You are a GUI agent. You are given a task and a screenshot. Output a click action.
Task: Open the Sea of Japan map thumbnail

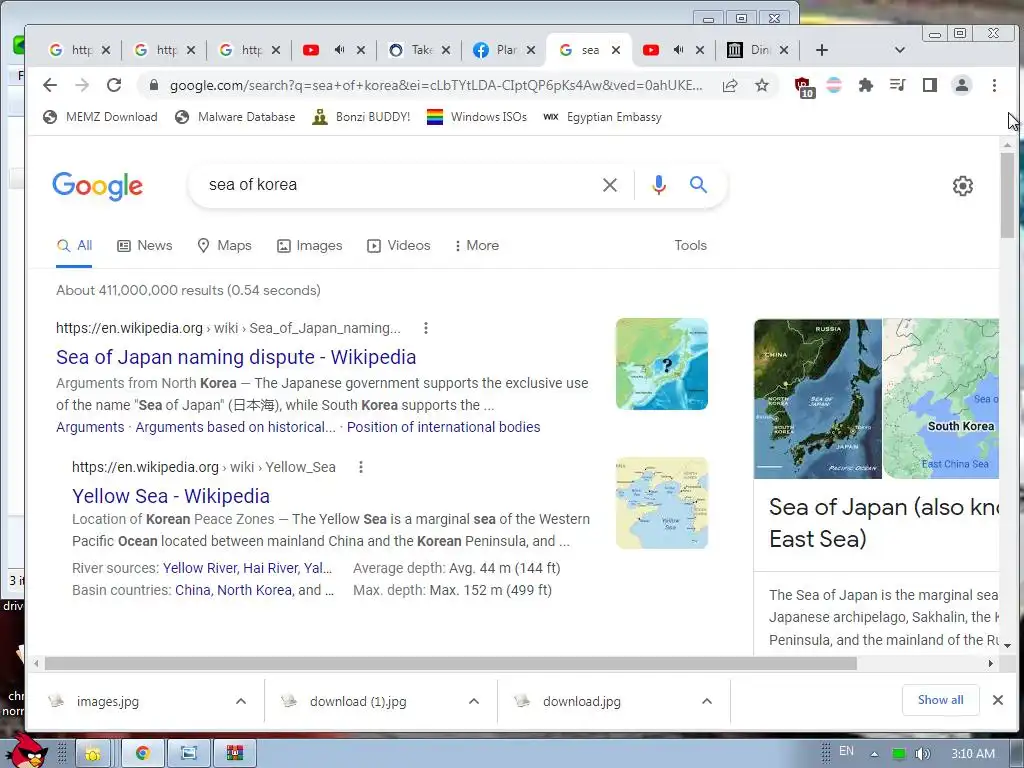click(x=662, y=364)
